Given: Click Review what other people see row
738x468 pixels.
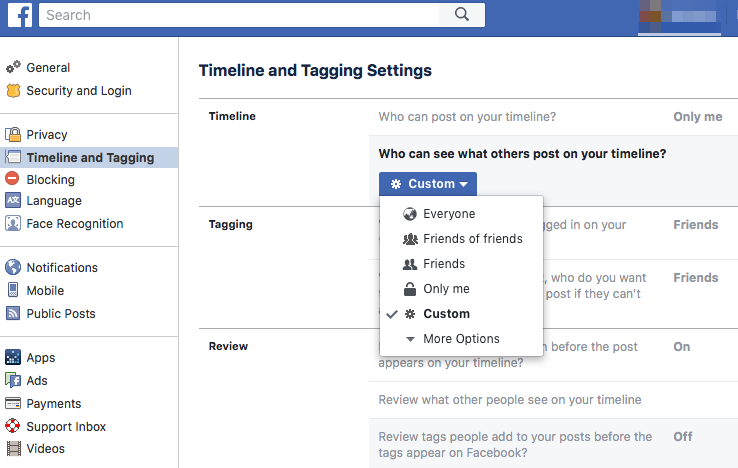Looking at the screenshot, I should tap(510, 400).
